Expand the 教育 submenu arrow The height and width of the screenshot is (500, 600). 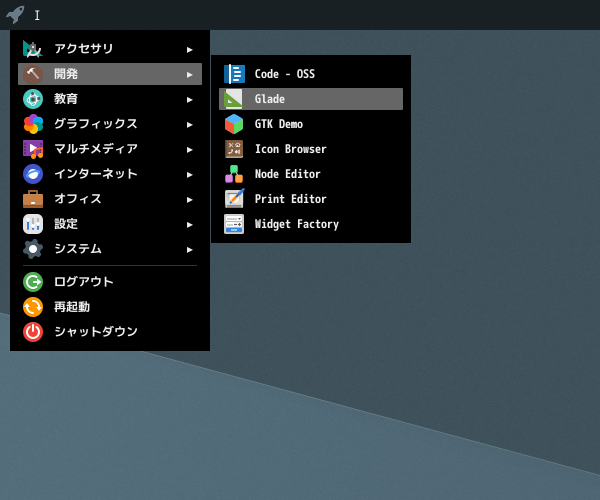click(x=189, y=100)
